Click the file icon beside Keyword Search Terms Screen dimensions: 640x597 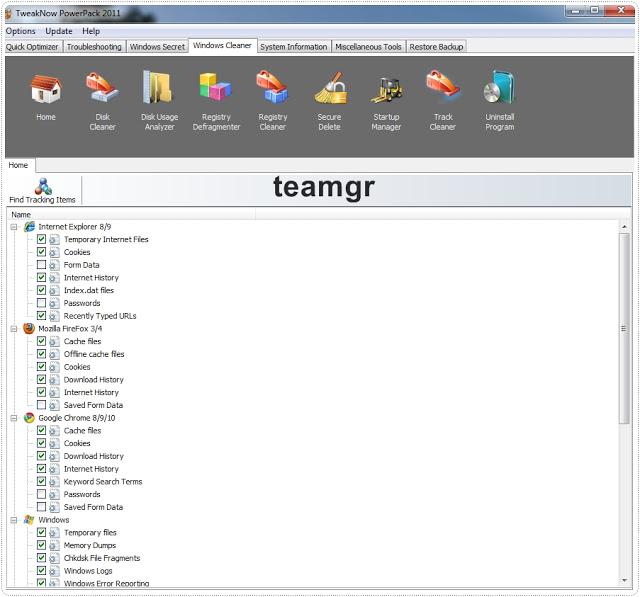tap(54, 482)
